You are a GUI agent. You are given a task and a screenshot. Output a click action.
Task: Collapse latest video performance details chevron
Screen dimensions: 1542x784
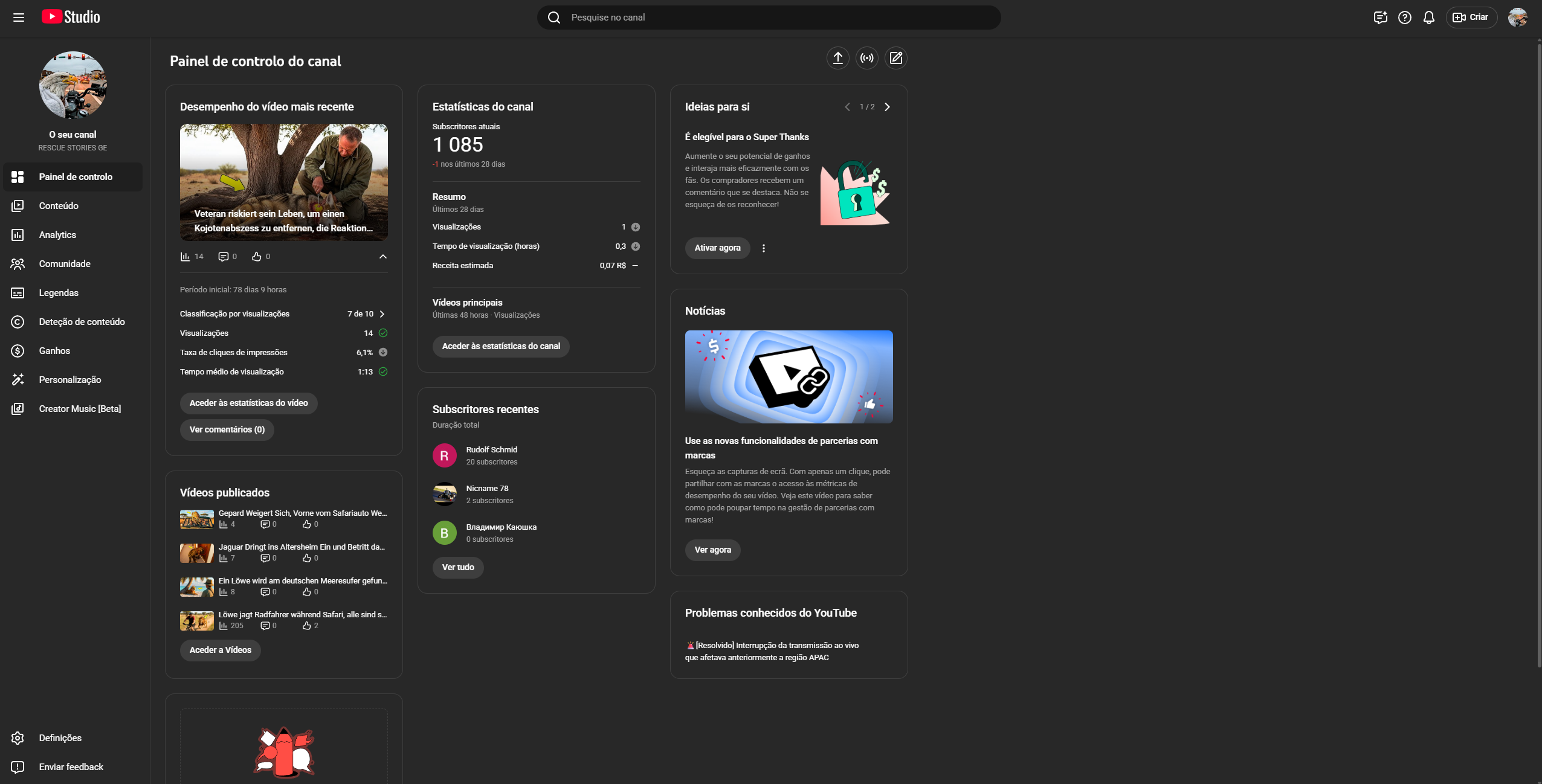point(382,257)
